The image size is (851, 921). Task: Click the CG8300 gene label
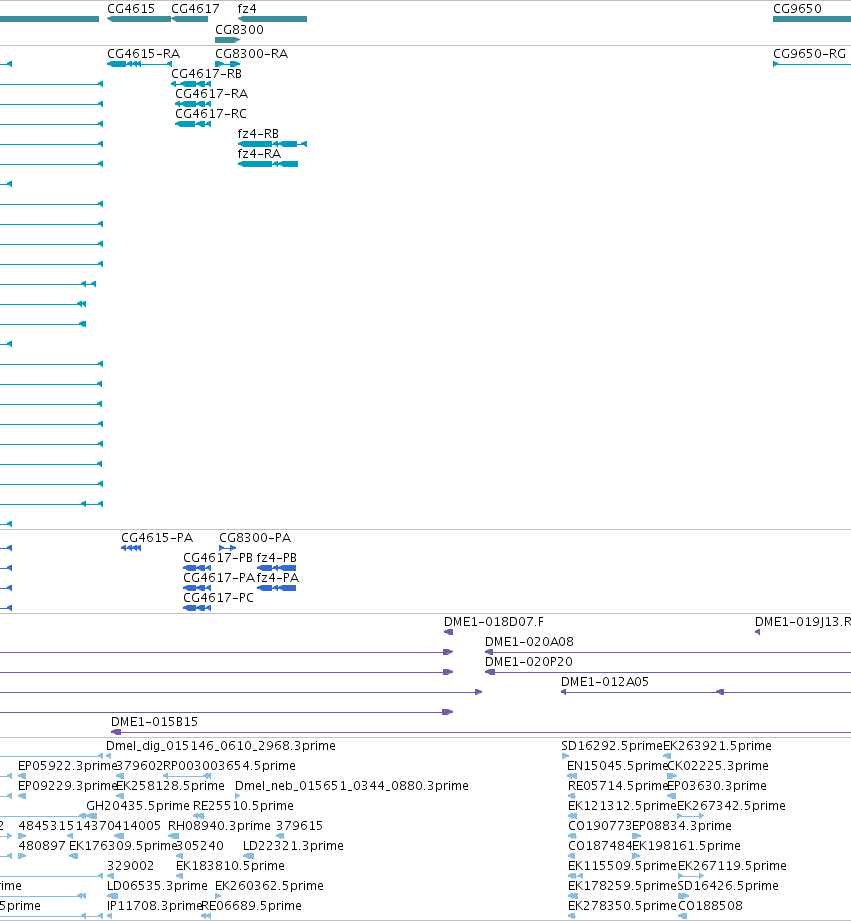tap(240, 30)
